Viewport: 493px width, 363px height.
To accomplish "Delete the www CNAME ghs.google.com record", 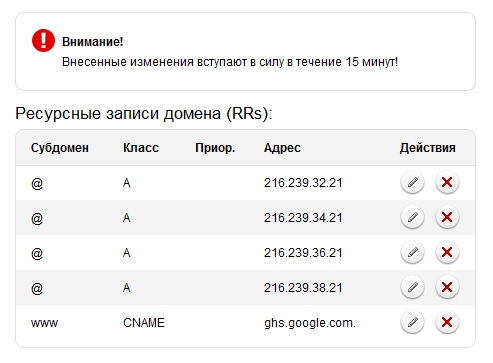I will coord(447,322).
